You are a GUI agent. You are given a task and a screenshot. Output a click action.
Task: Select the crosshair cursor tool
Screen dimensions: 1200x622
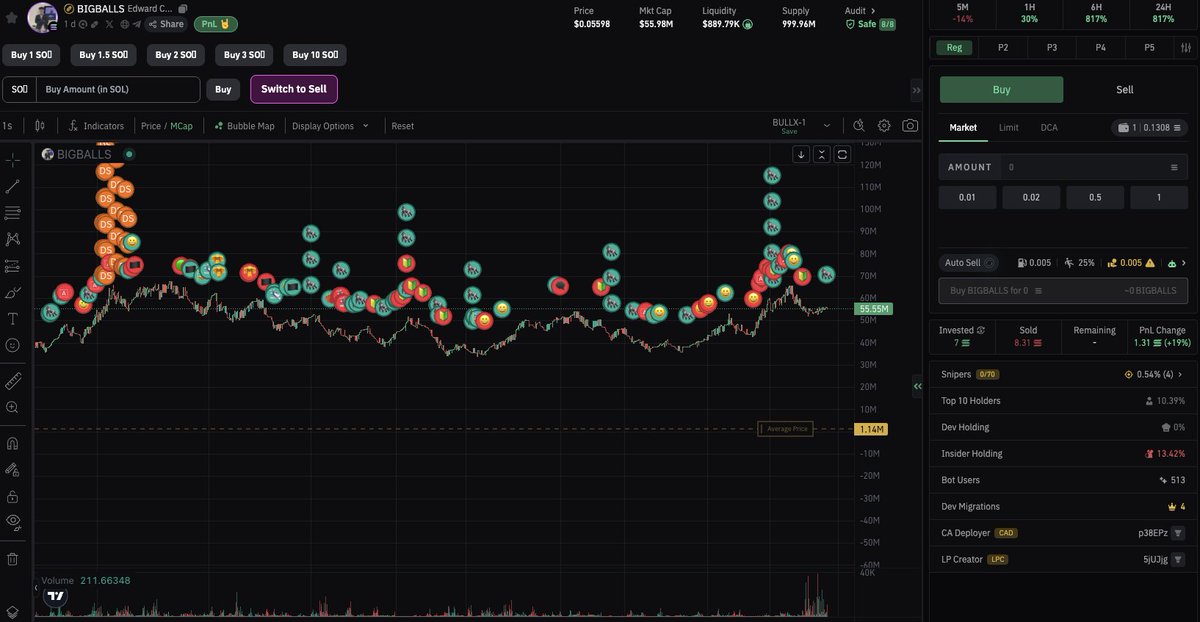(x=13, y=160)
